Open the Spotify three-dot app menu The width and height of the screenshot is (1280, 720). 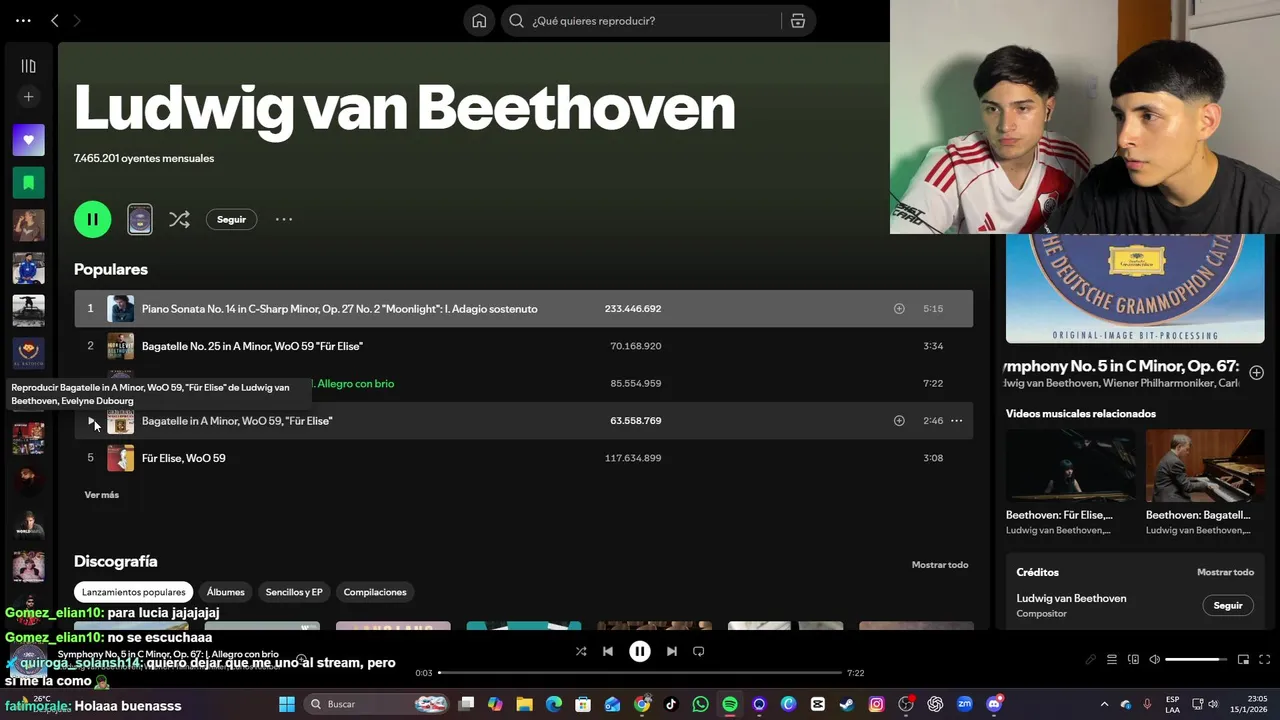pos(23,20)
